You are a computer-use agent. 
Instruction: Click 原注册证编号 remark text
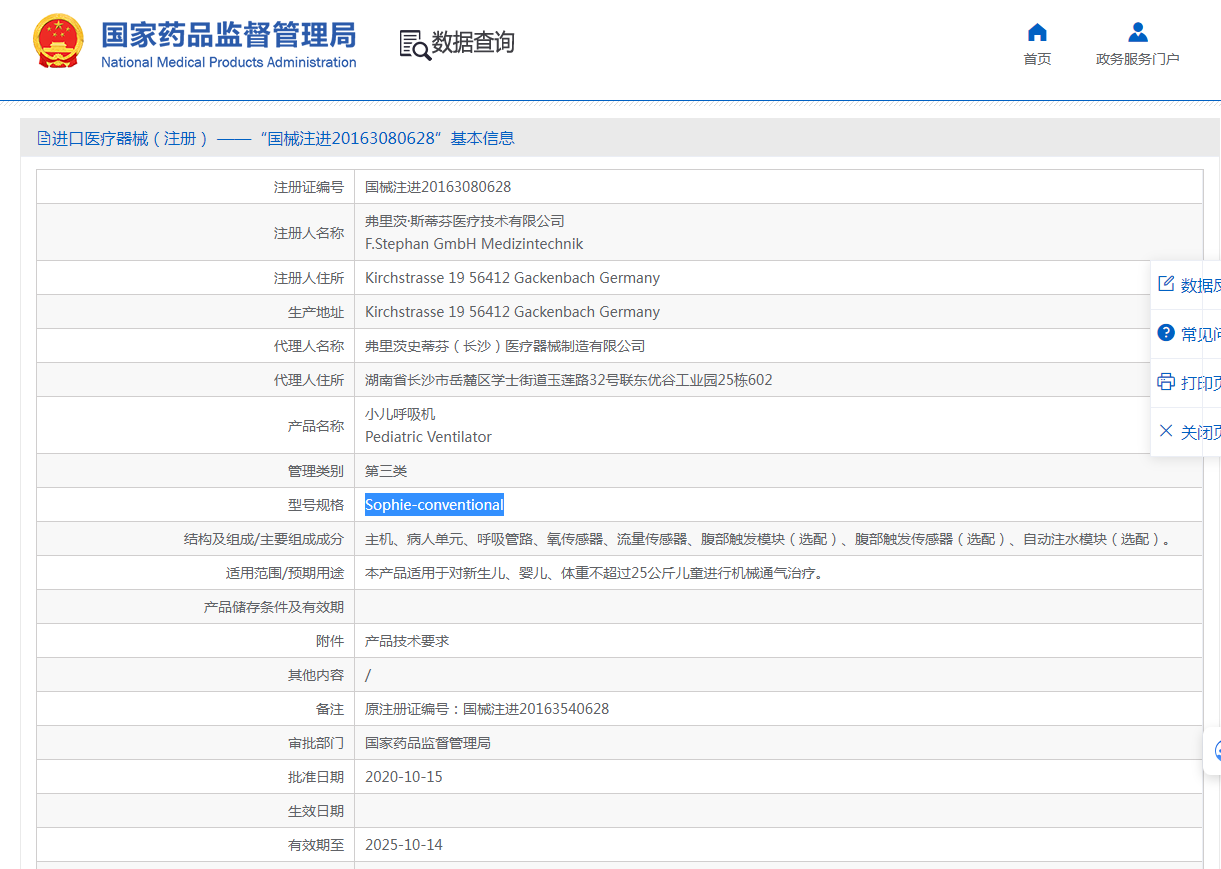(x=487, y=709)
